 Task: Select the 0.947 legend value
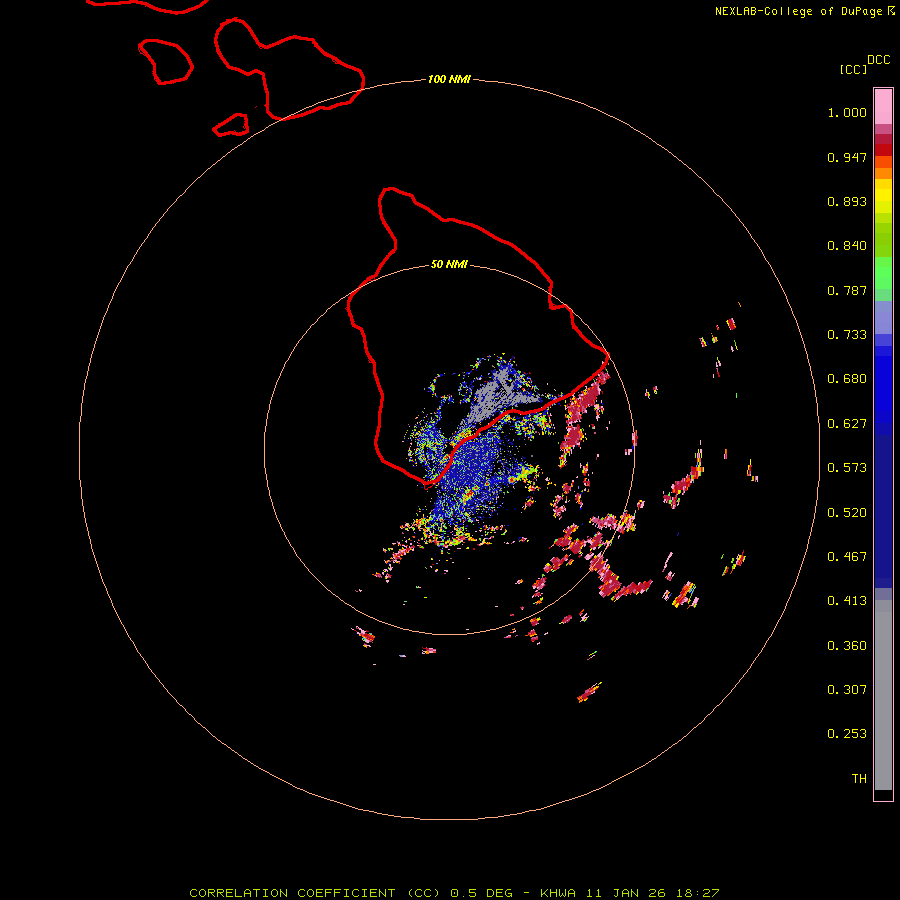pyautogui.click(x=847, y=157)
